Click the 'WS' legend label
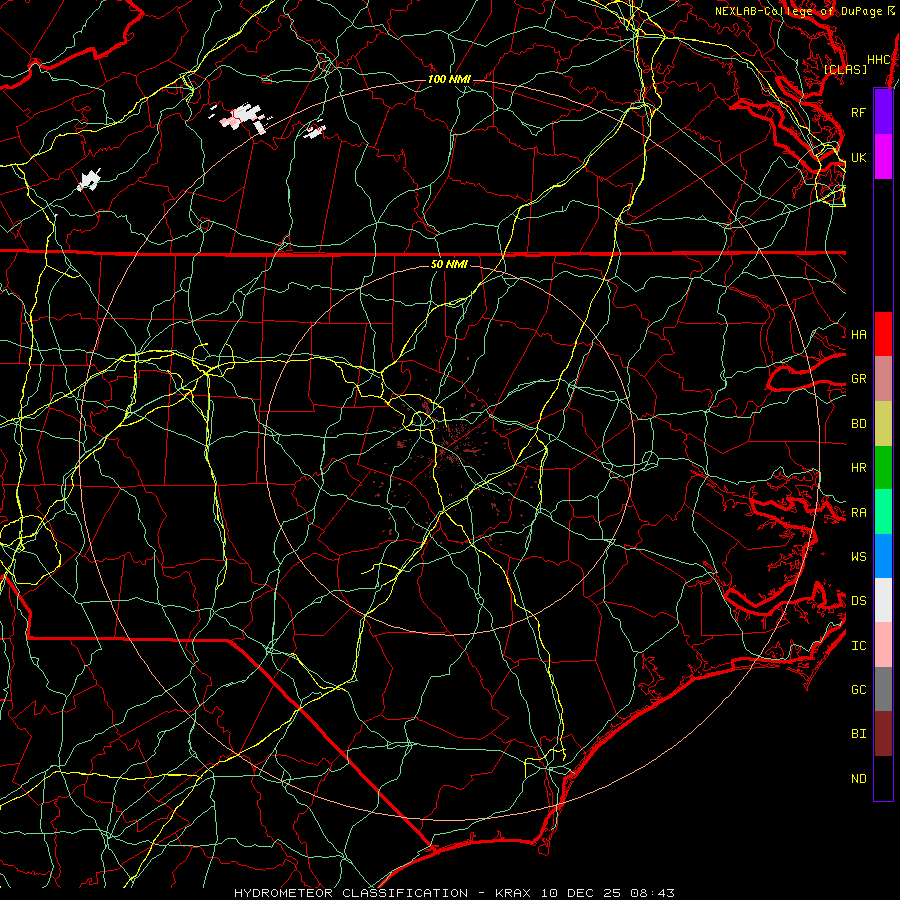 (x=858, y=556)
